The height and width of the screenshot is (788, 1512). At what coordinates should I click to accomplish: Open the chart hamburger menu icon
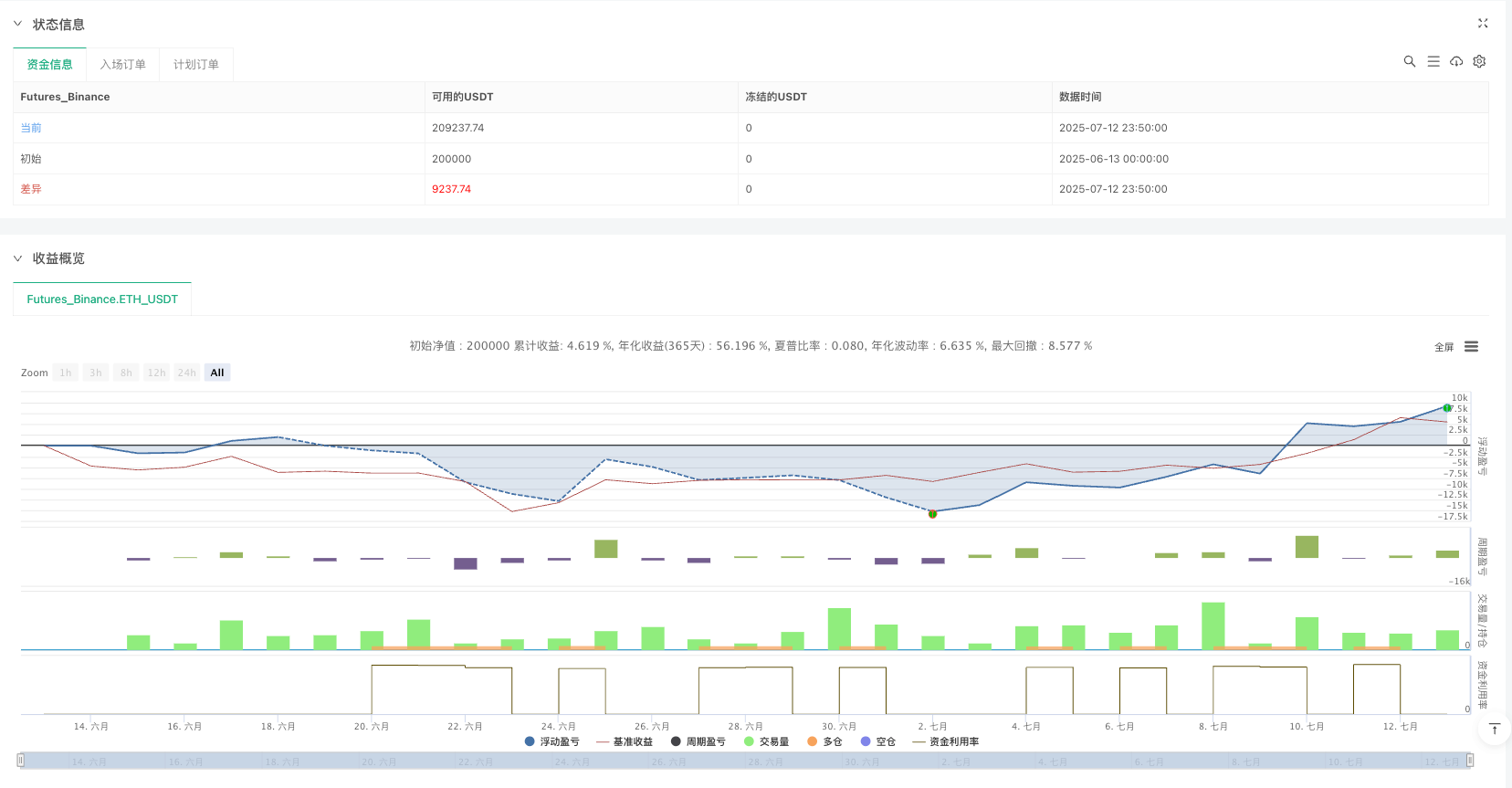(x=1471, y=347)
